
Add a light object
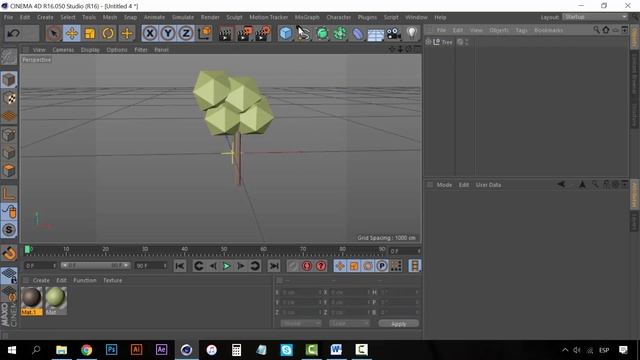[x=412, y=33]
